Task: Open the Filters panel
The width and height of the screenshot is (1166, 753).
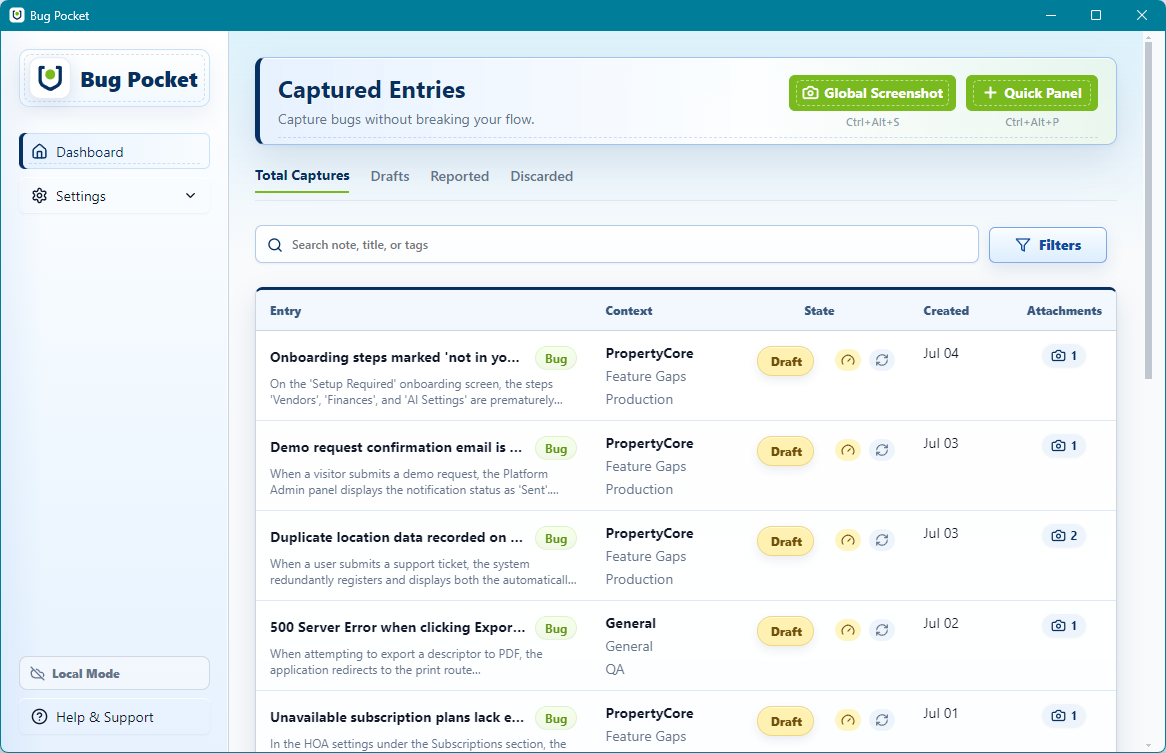Action: pyautogui.click(x=1047, y=245)
